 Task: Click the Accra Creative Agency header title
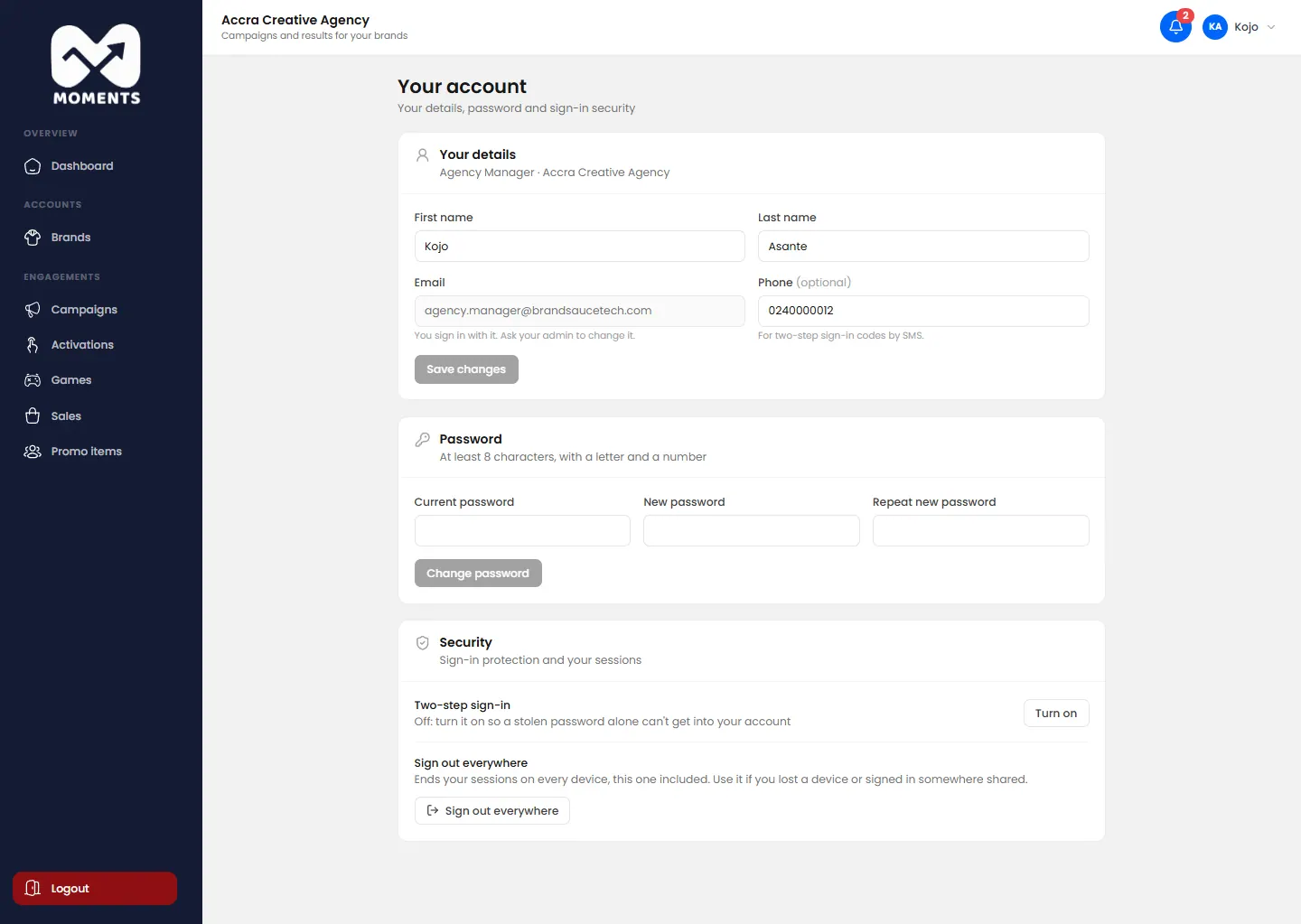click(x=295, y=20)
